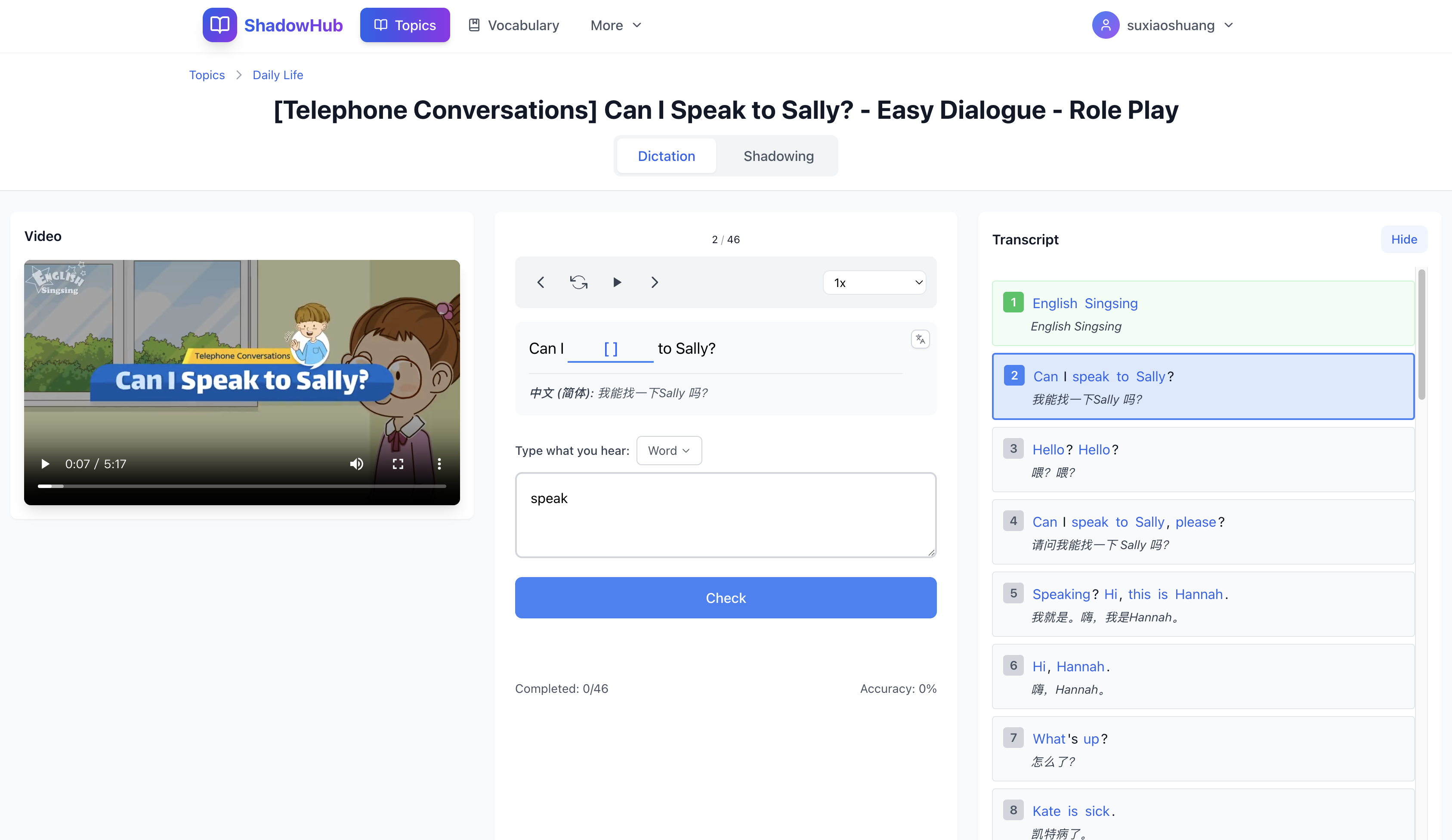Select transcript line 3 Hello? Hello?
1452x840 pixels.
1203,459
